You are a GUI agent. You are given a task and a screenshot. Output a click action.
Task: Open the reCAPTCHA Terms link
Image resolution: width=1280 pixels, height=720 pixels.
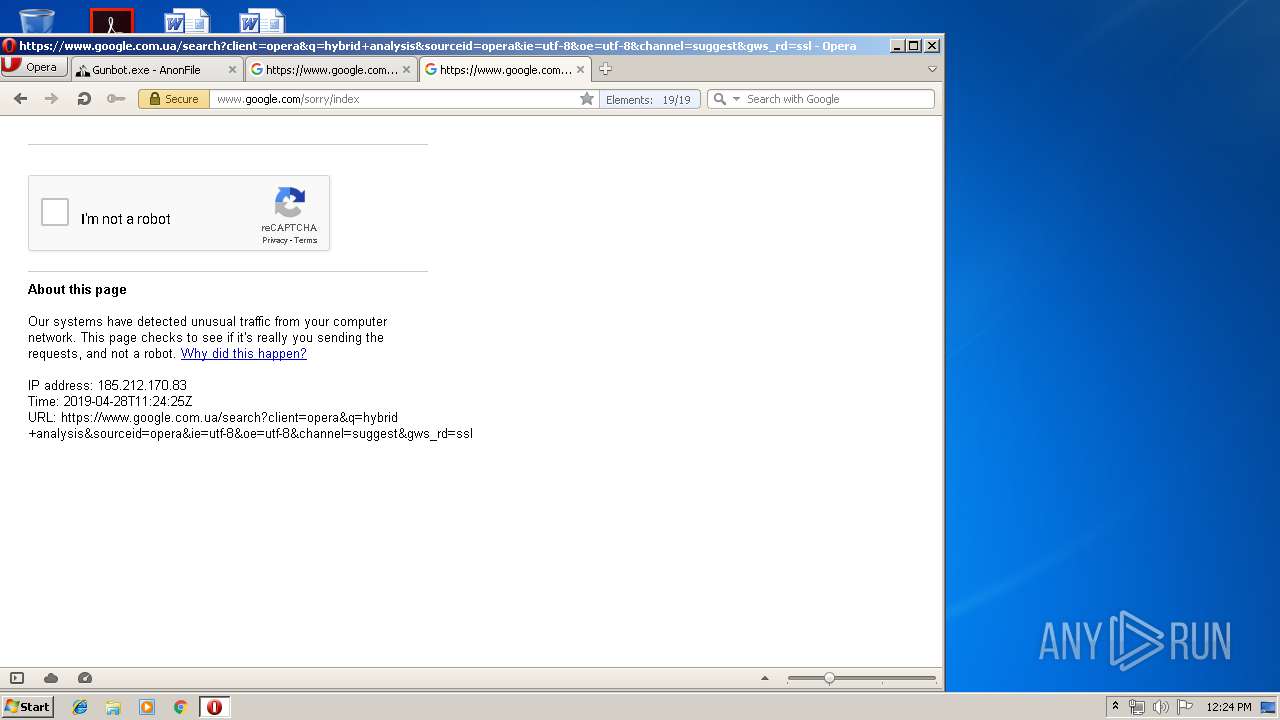pos(305,240)
